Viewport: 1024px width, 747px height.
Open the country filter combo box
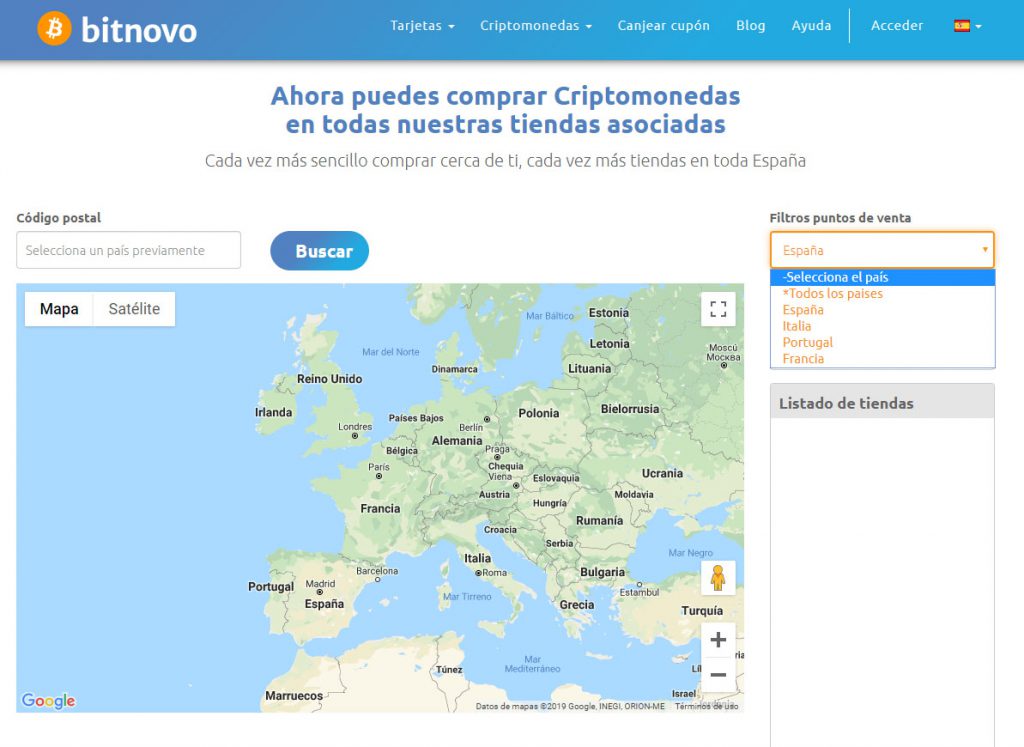pyautogui.click(x=882, y=250)
